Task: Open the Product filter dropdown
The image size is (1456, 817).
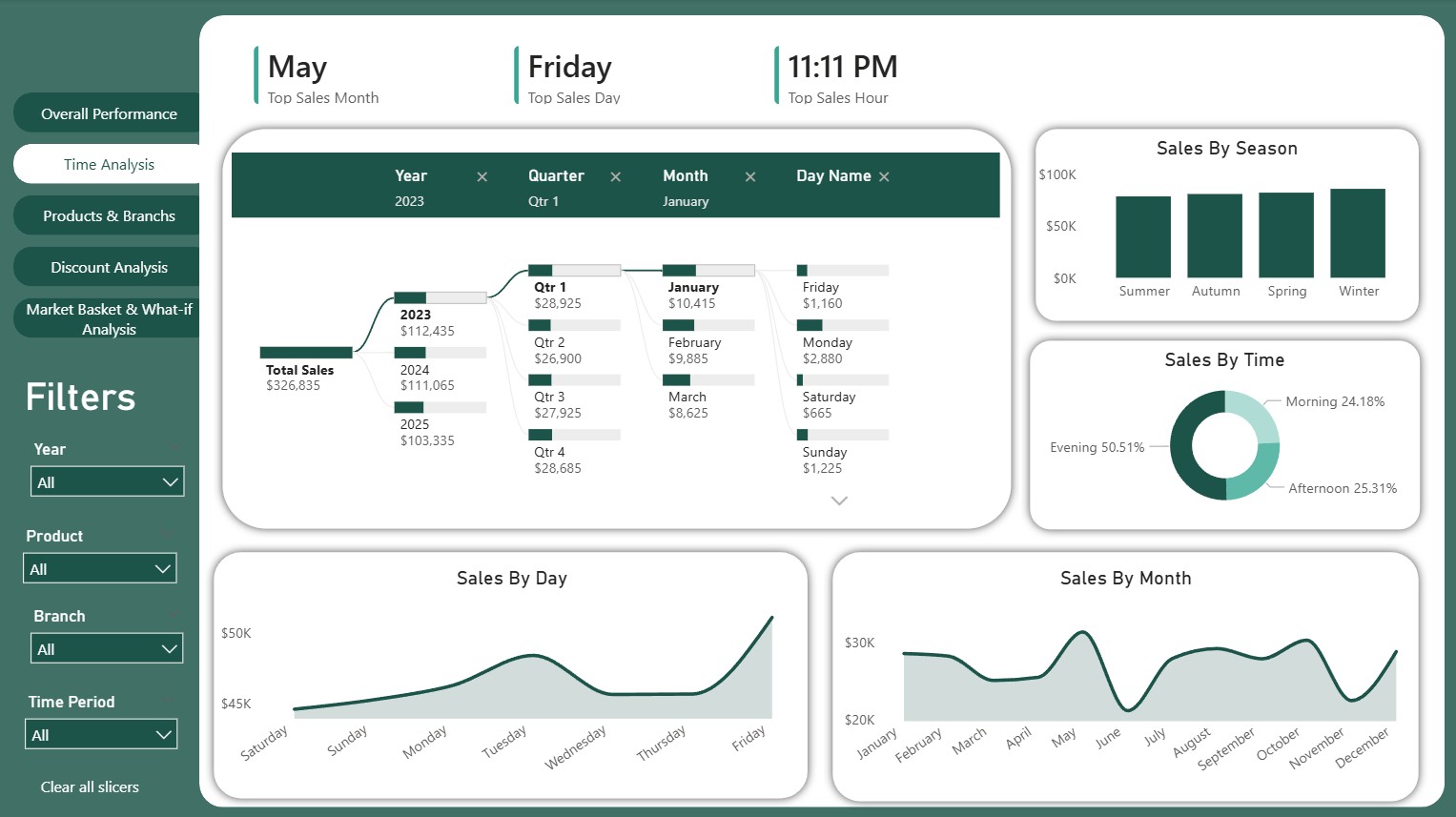Action: [100, 569]
